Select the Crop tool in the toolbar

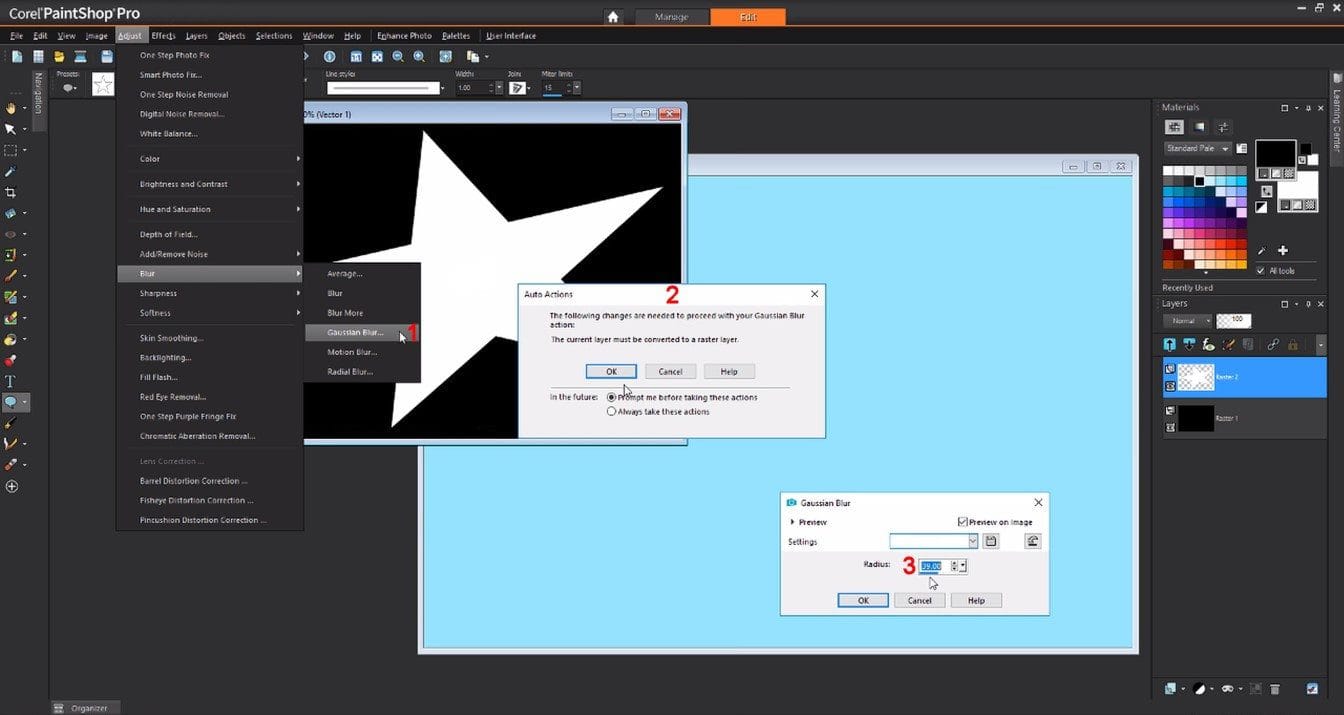[11, 192]
